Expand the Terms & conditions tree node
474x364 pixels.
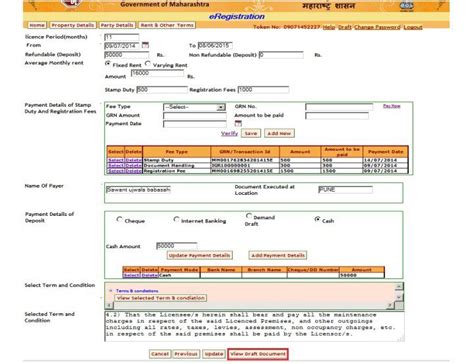pos(111,291)
